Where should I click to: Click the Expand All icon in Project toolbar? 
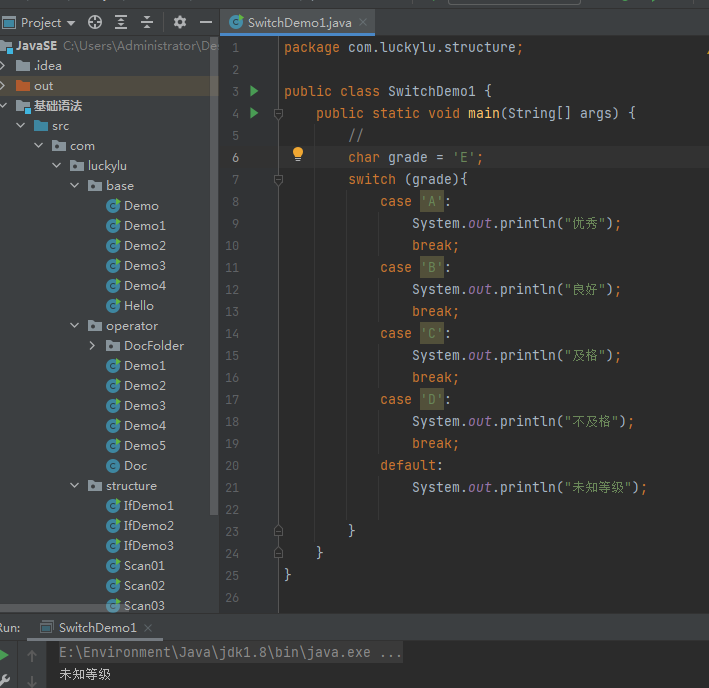tap(121, 22)
